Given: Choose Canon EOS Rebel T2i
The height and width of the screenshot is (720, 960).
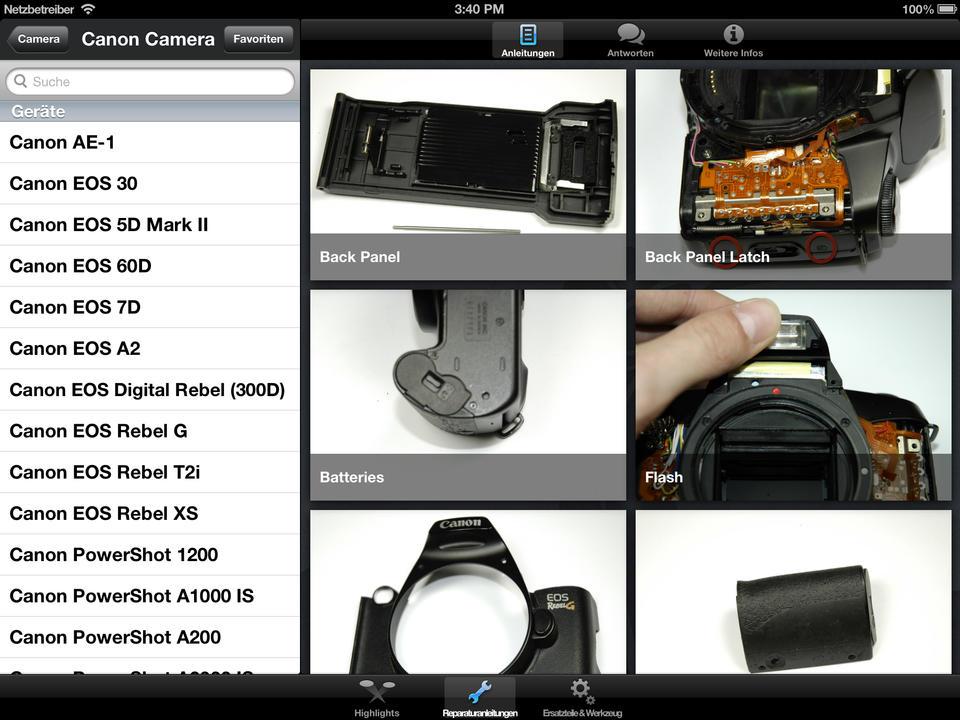Looking at the screenshot, I should [x=150, y=473].
